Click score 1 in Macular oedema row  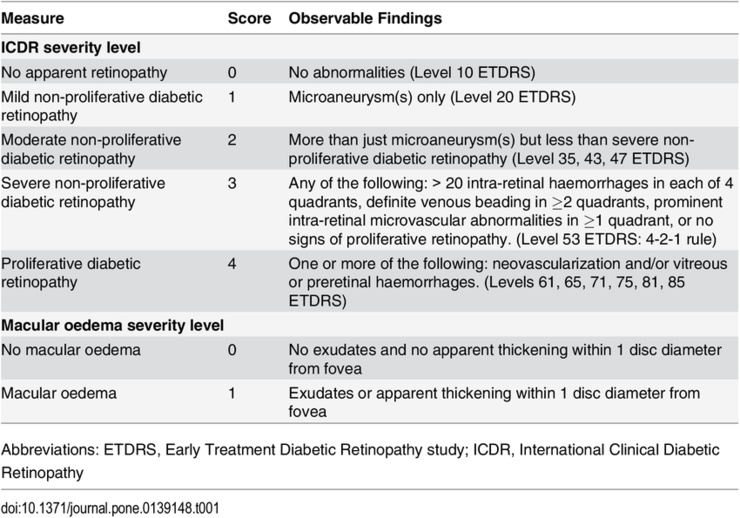[x=232, y=393]
